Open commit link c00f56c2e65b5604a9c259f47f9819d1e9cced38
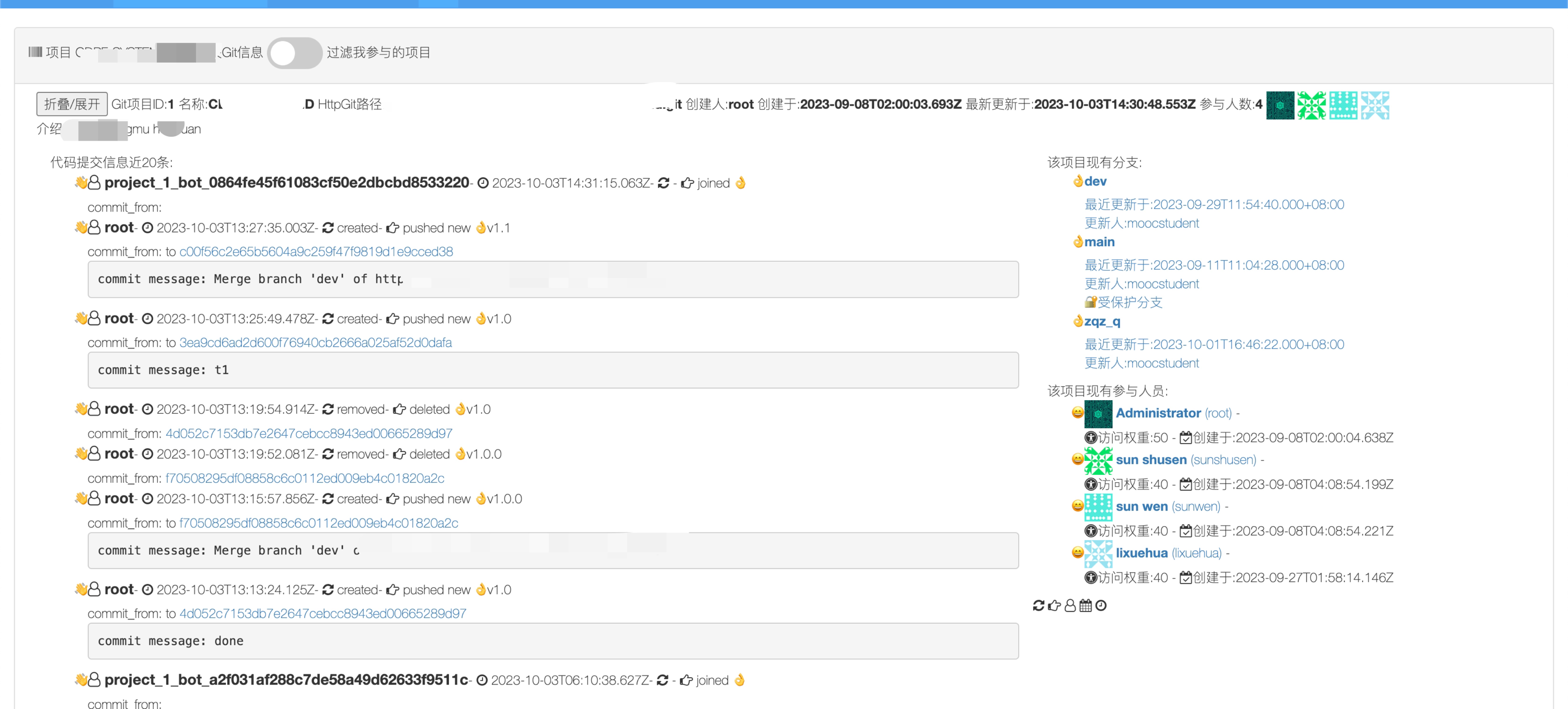This screenshot has width=1568, height=709. click(x=315, y=251)
